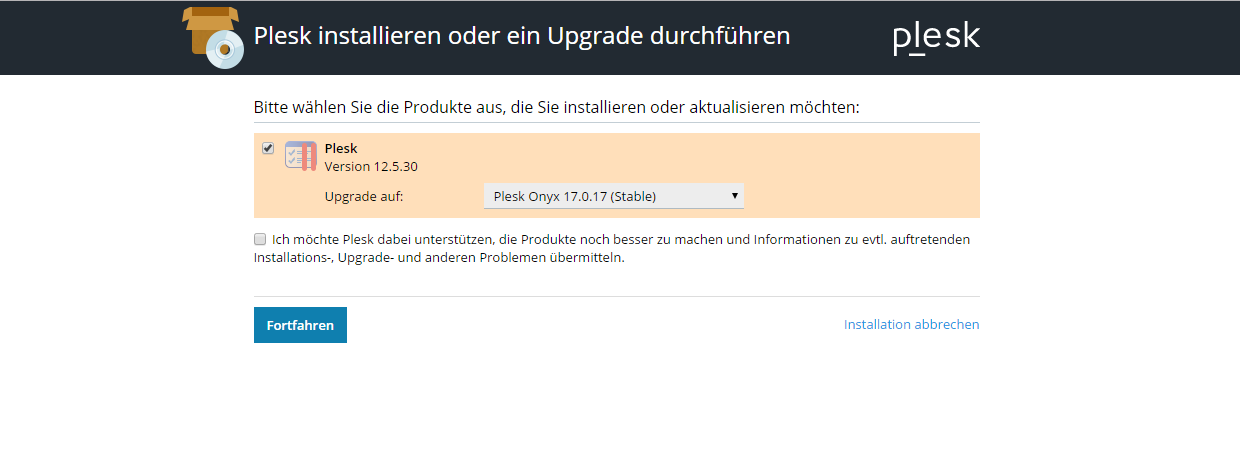Screen dimensions: 1240x476
Task: Click the header title 'Plesk installieren oder ein Upgrade durchführen'
Action: click(522, 36)
